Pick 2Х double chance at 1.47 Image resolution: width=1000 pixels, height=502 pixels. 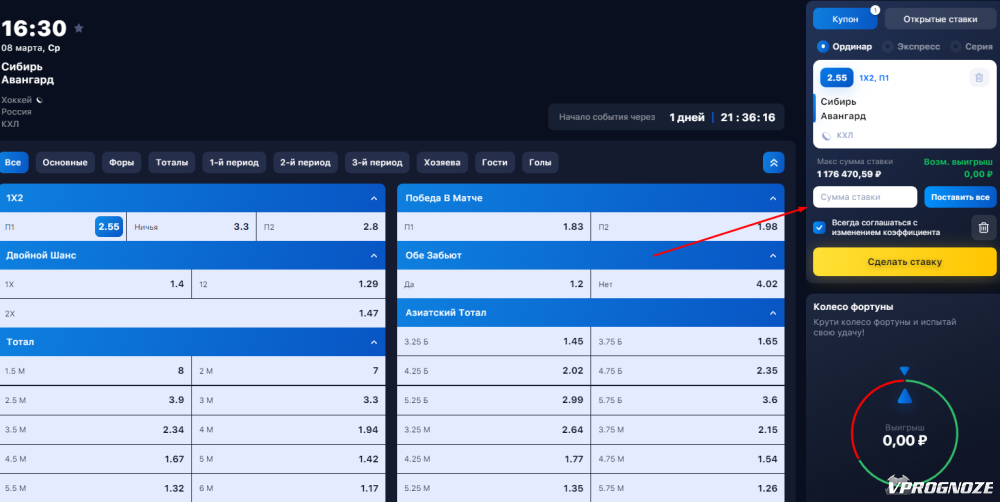[192, 313]
